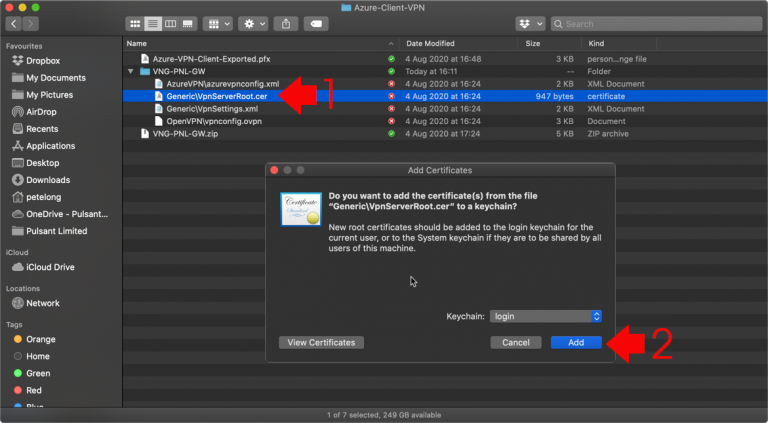Open the group-by arrangement dropdown
This screenshot has width=768, height=423.
(x=218, y=24)
